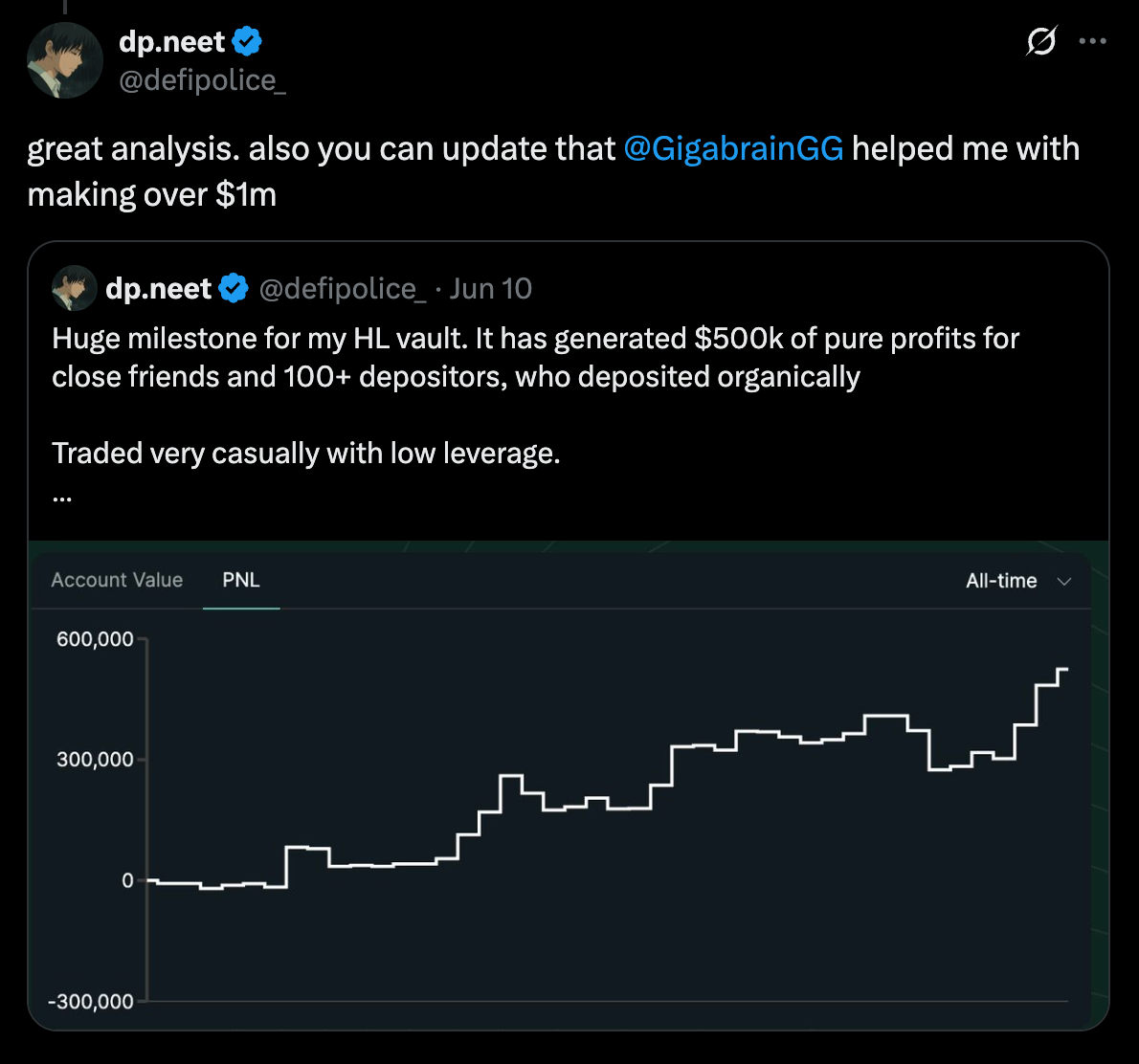This screenshot has height=1064, width=1139.
Task: Select the PNL tab
Action: pyautogui.click(x=241, y=580)
